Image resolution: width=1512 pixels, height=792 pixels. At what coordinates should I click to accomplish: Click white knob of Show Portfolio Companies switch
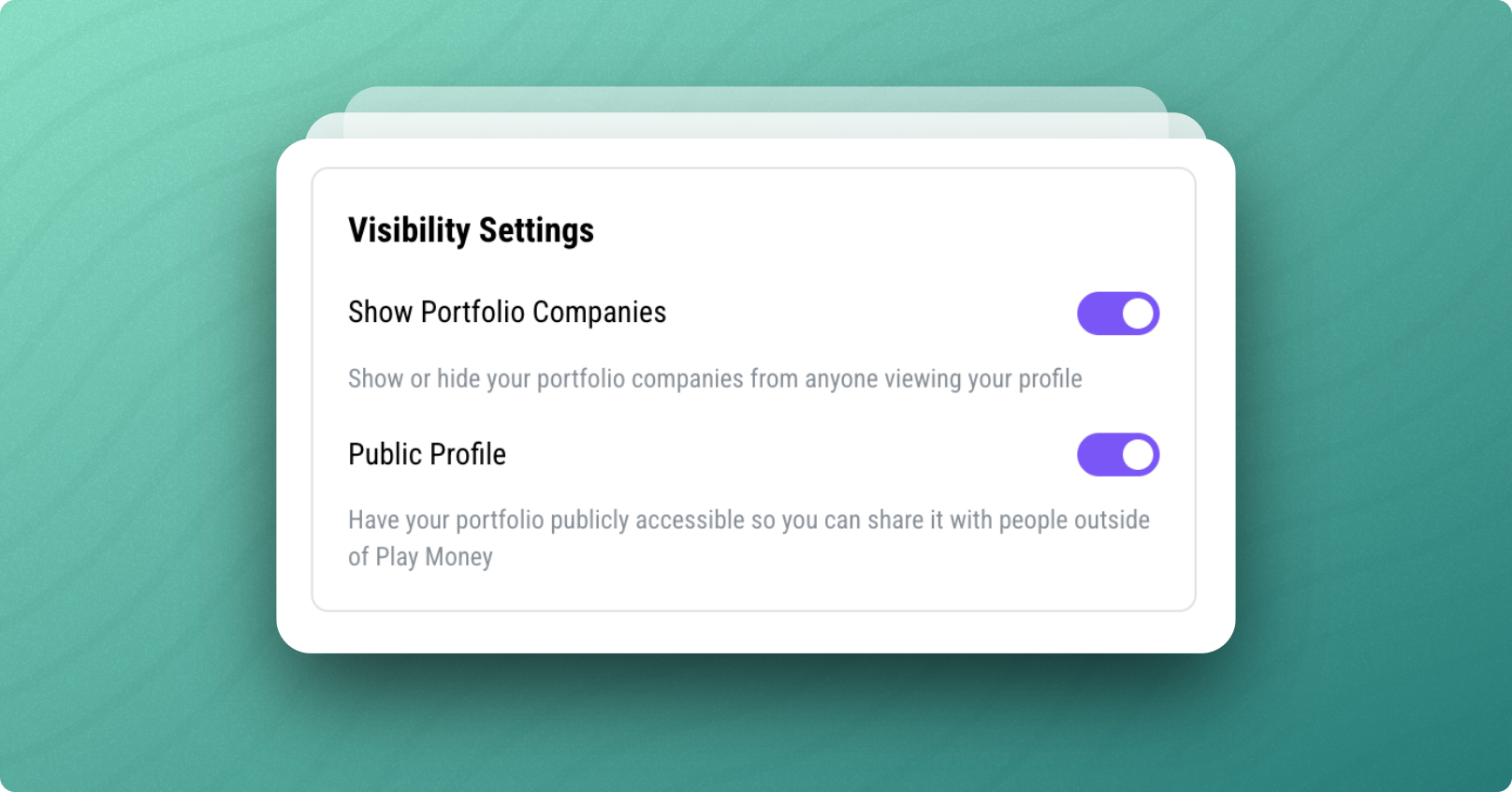pos(1138,314)
